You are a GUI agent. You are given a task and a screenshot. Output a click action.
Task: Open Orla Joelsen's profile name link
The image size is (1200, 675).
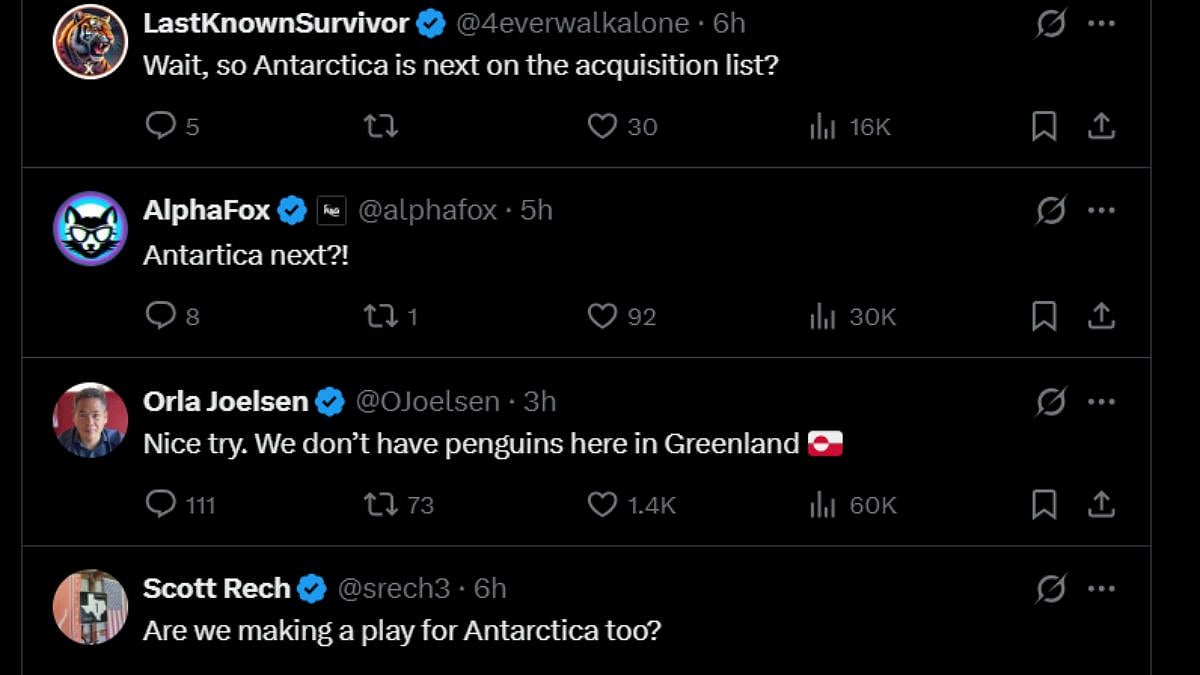[x=226, y=402]
